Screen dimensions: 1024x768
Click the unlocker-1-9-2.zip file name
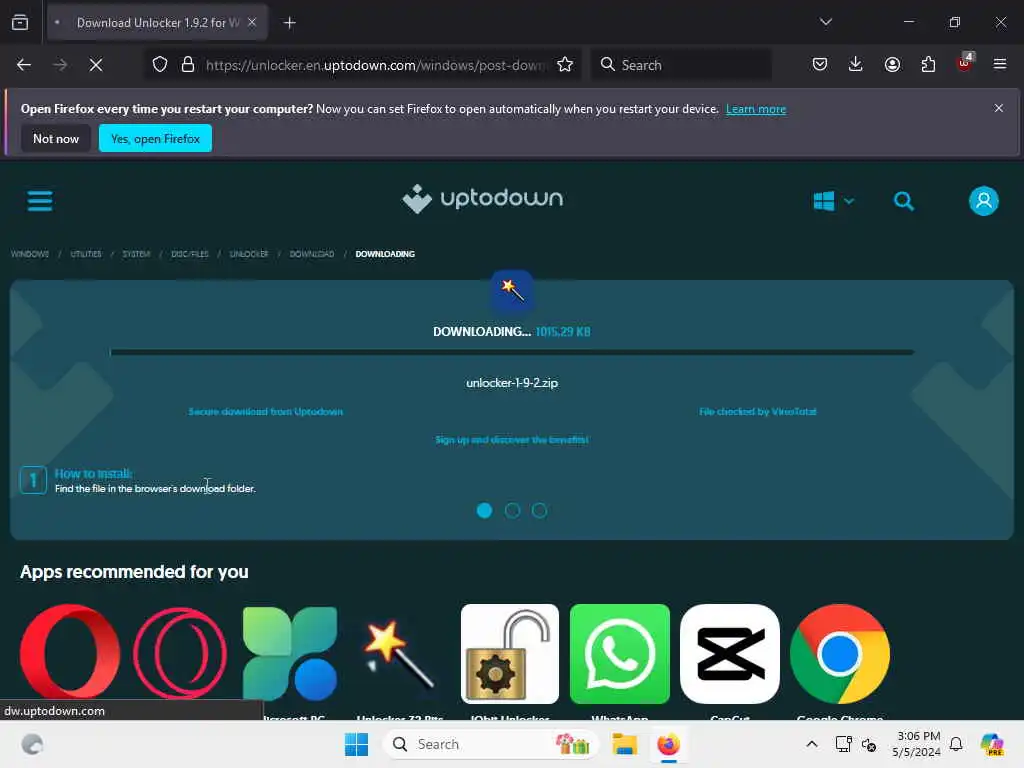coord(512,383)
